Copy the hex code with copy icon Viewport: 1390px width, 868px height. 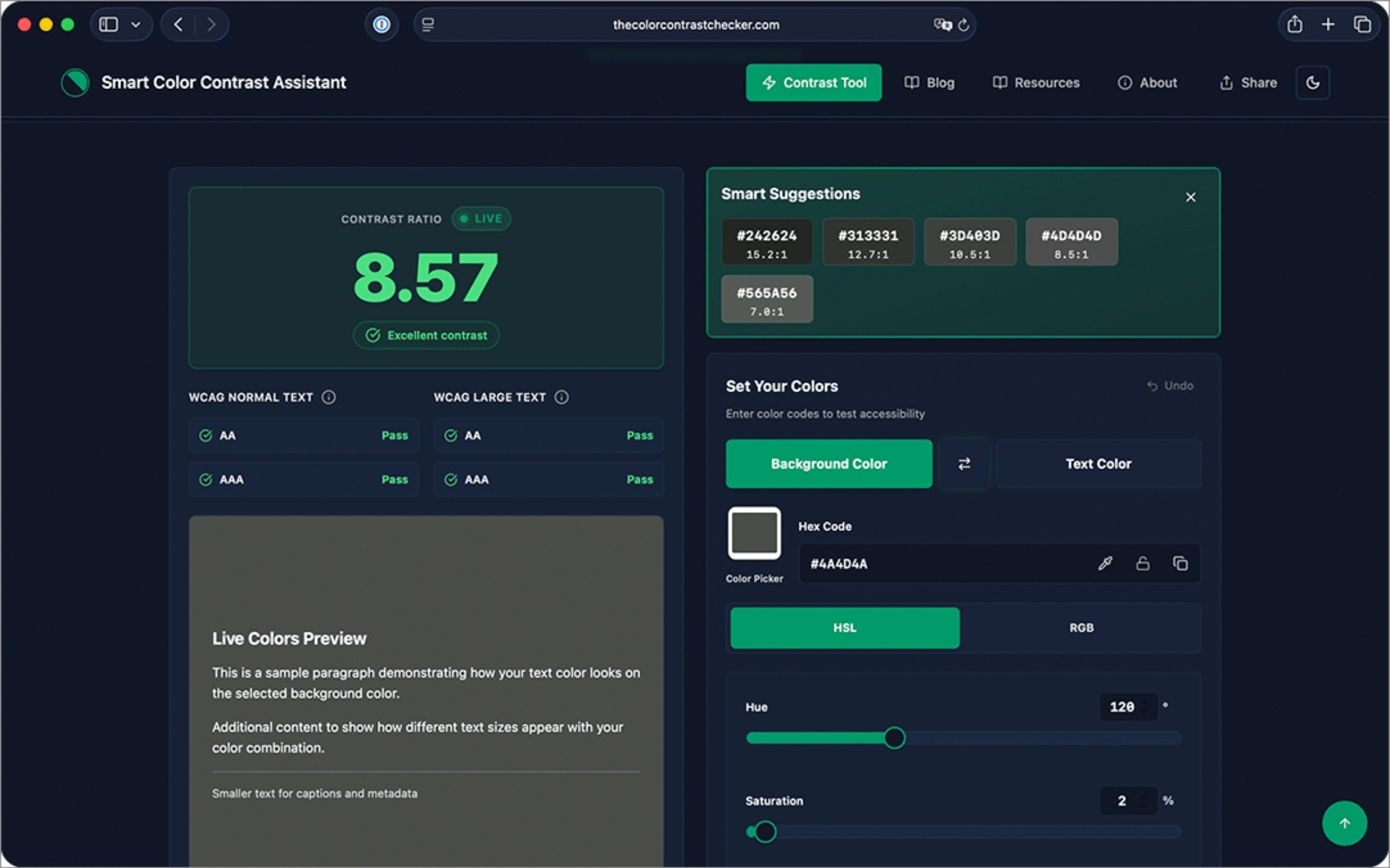[x=1180, y=564]
